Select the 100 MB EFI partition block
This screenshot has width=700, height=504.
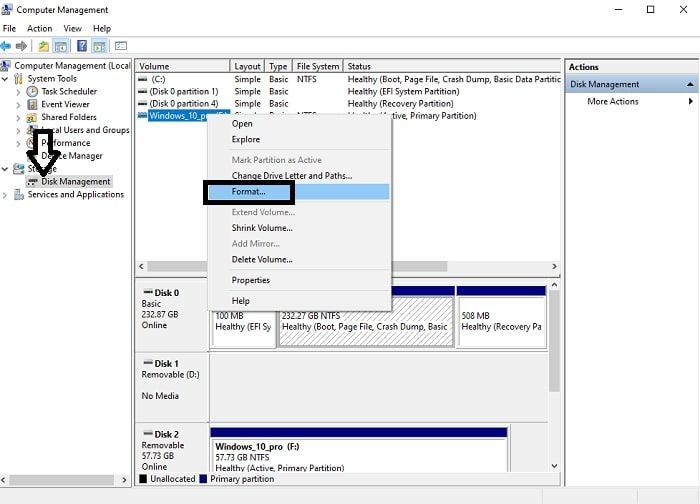tap(243, 330)
